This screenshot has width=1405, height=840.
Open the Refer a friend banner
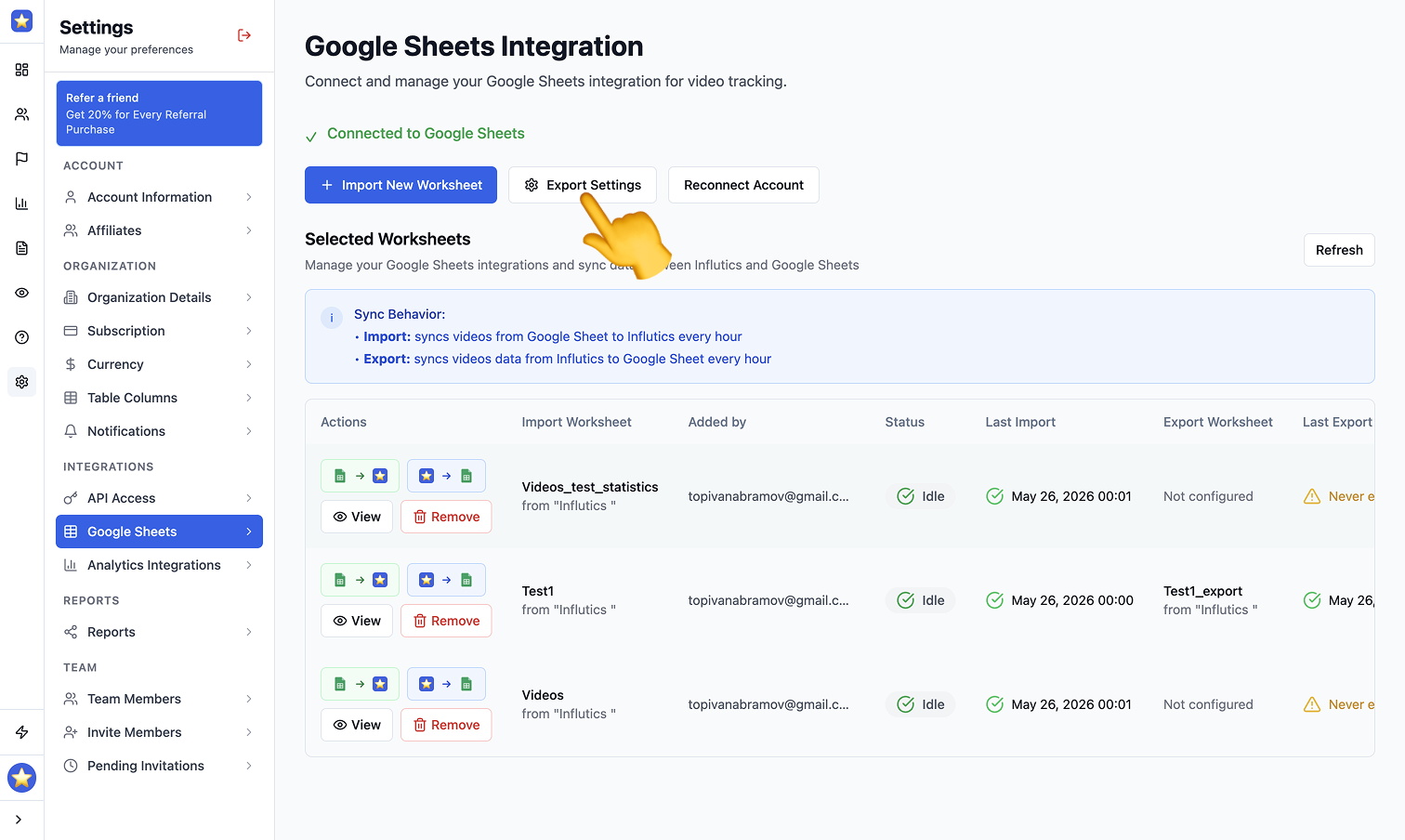coord(159,113)
